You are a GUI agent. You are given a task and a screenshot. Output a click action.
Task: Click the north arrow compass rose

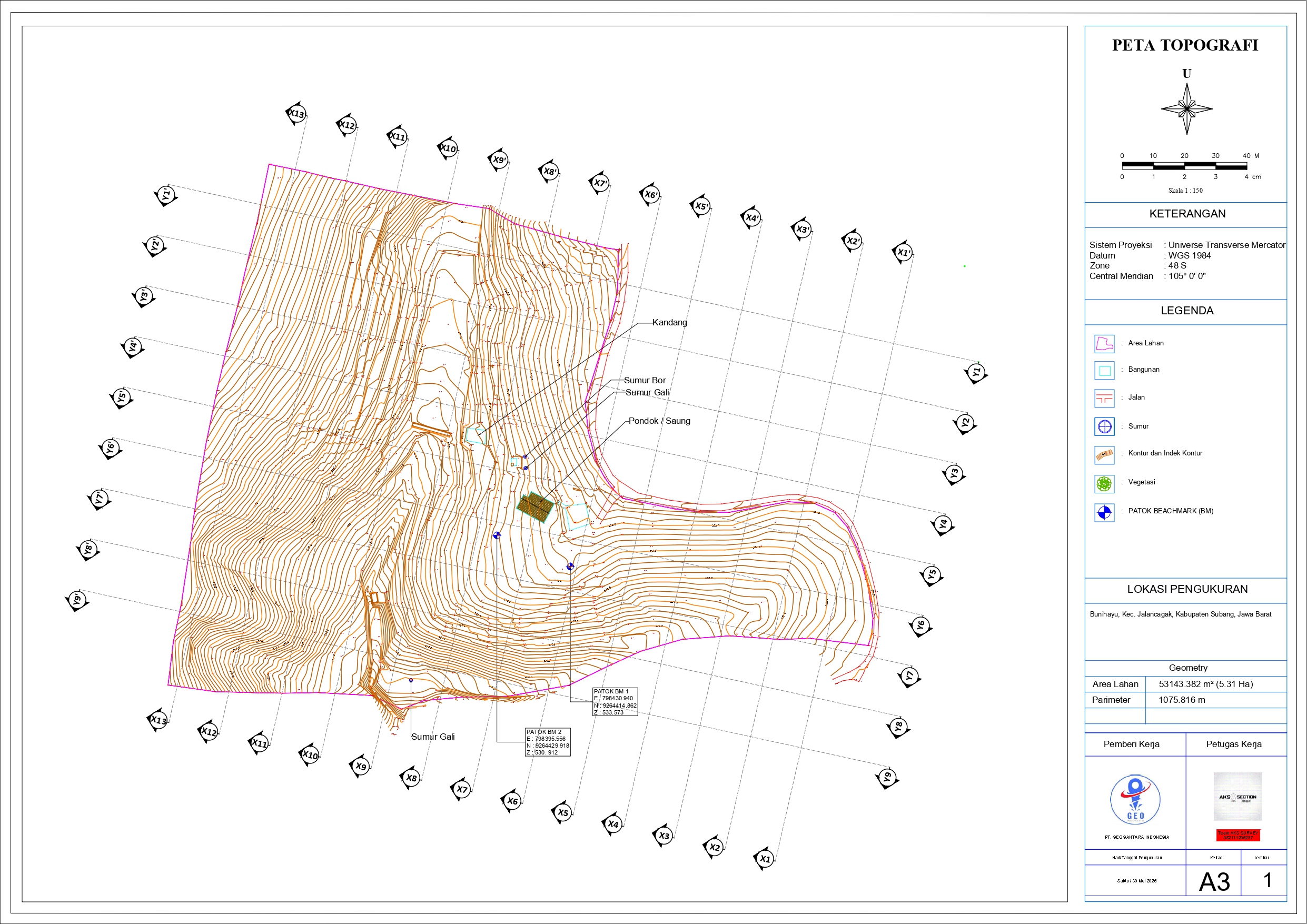click(x=1186, y=108)
